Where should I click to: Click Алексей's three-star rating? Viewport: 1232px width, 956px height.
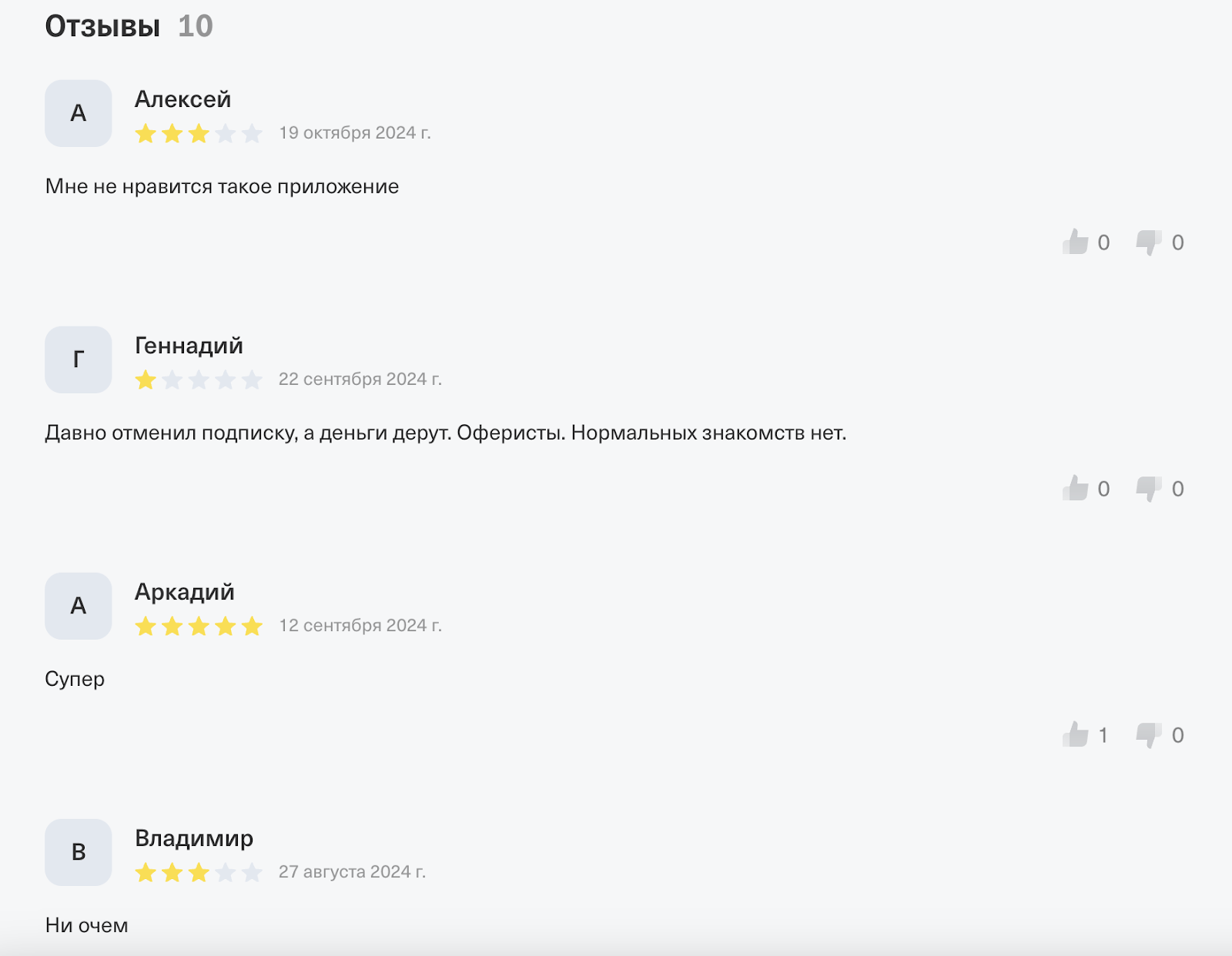pos(199,134)
